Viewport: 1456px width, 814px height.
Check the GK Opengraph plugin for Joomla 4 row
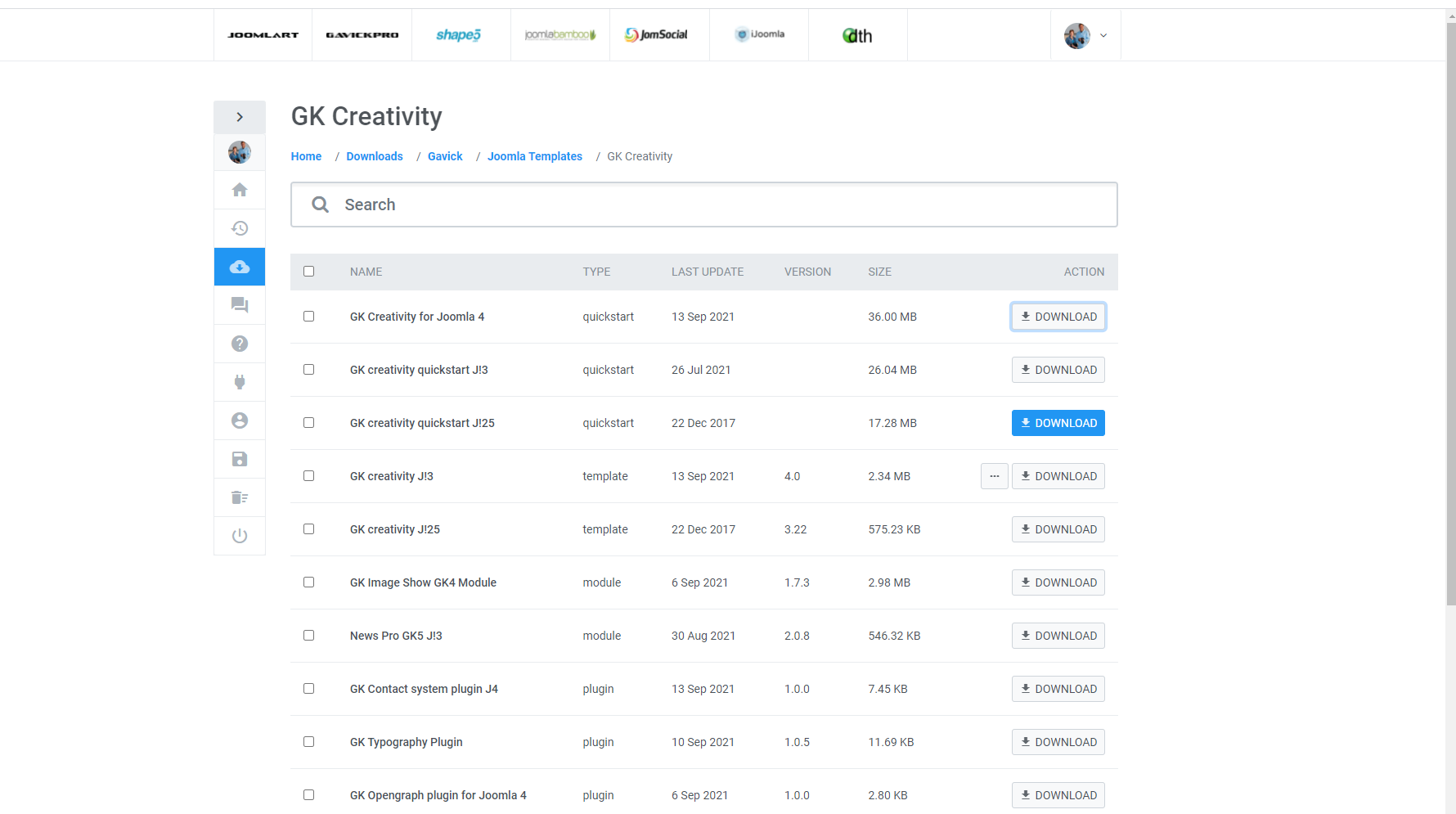[x=308, y=794]
